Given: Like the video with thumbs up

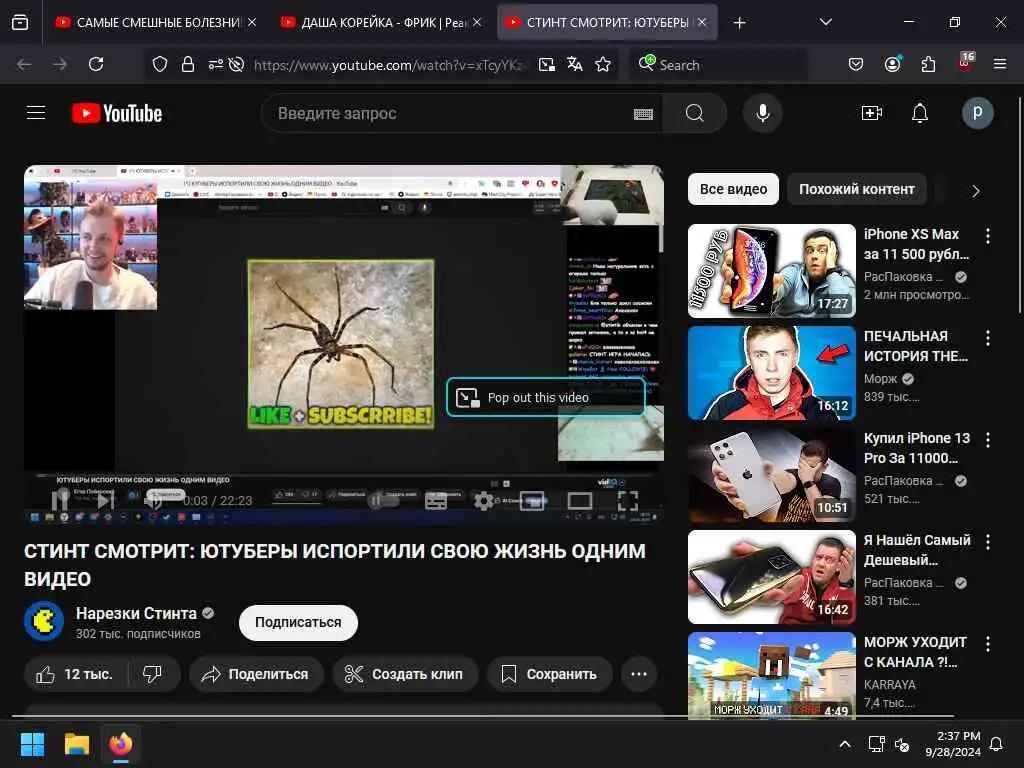Looking at the screenshot, I should coord(76,674).
